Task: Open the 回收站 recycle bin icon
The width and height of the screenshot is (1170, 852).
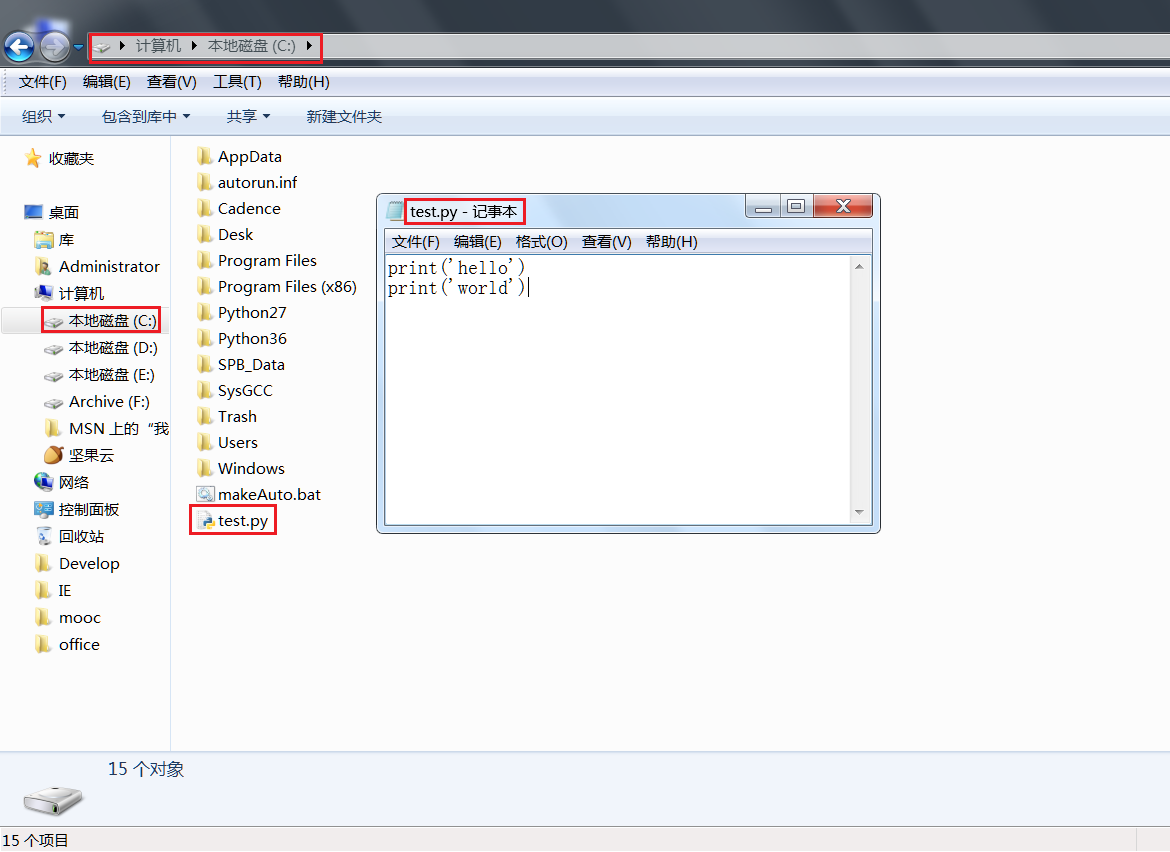Action: point(44,536)
